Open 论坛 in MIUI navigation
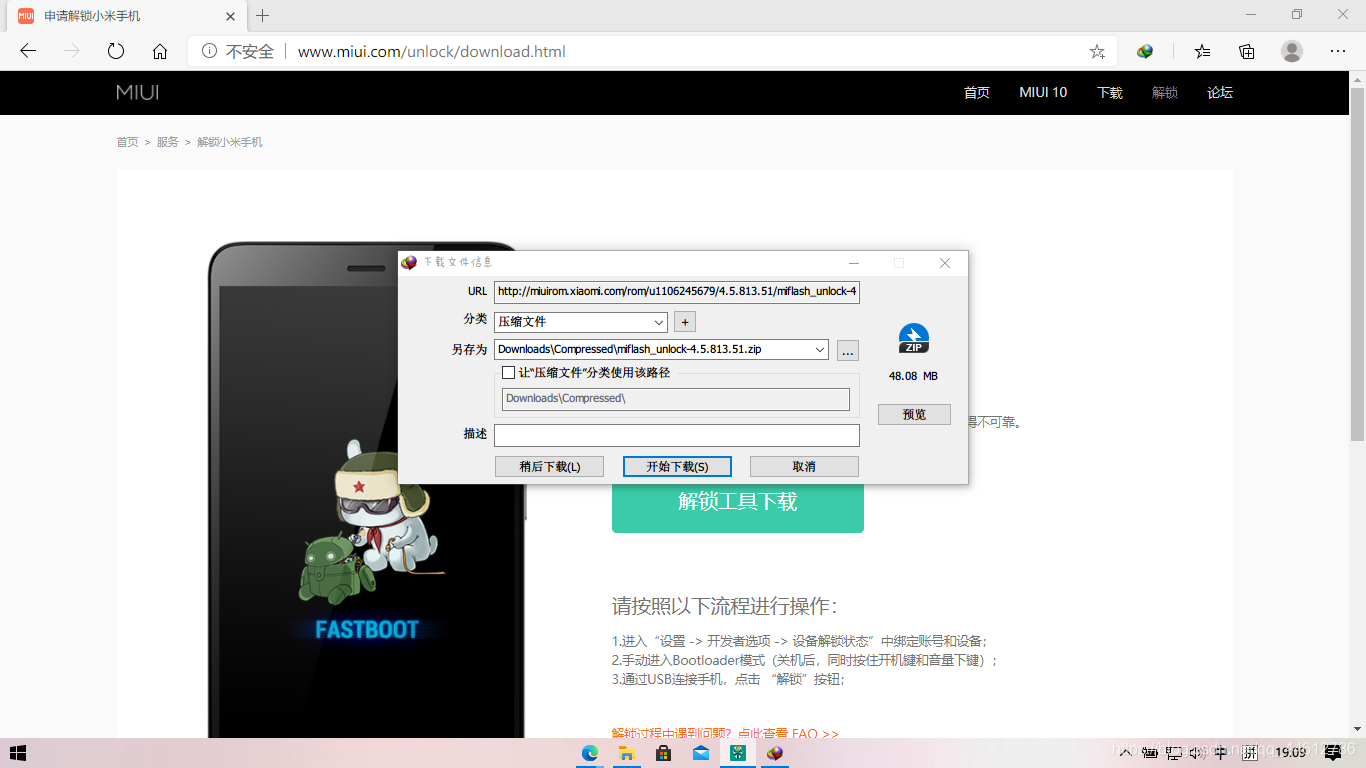This screenshot has height=768, width=1366. (1220, 92)
